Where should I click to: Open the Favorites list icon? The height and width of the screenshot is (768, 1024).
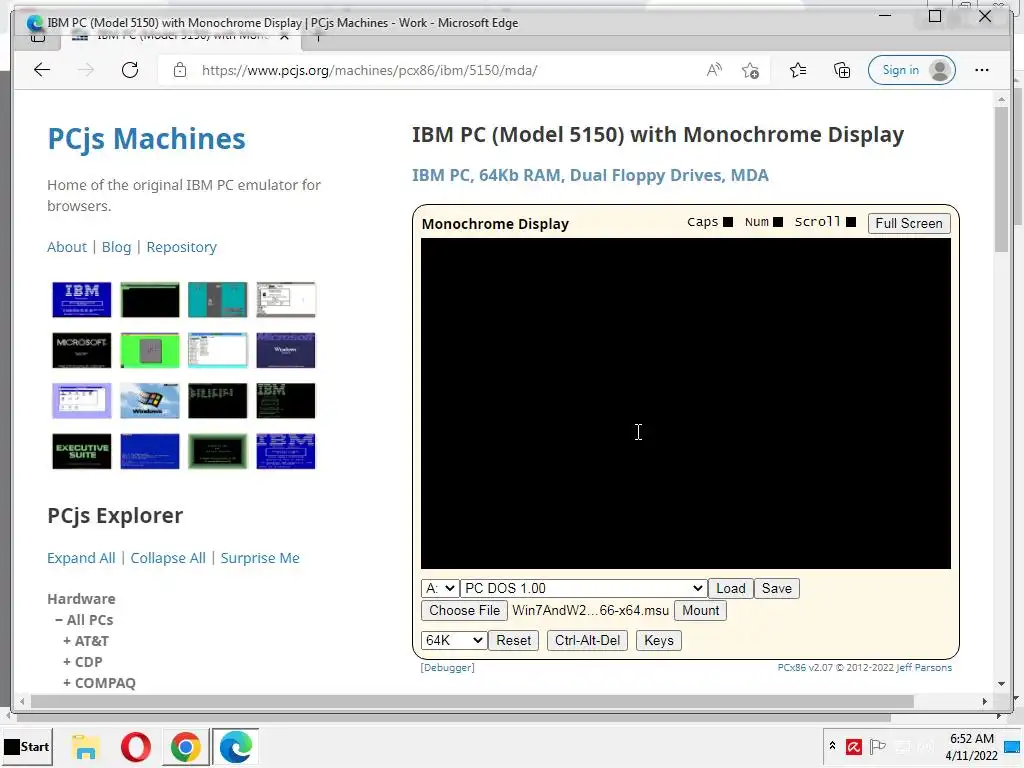pos(798,70)
